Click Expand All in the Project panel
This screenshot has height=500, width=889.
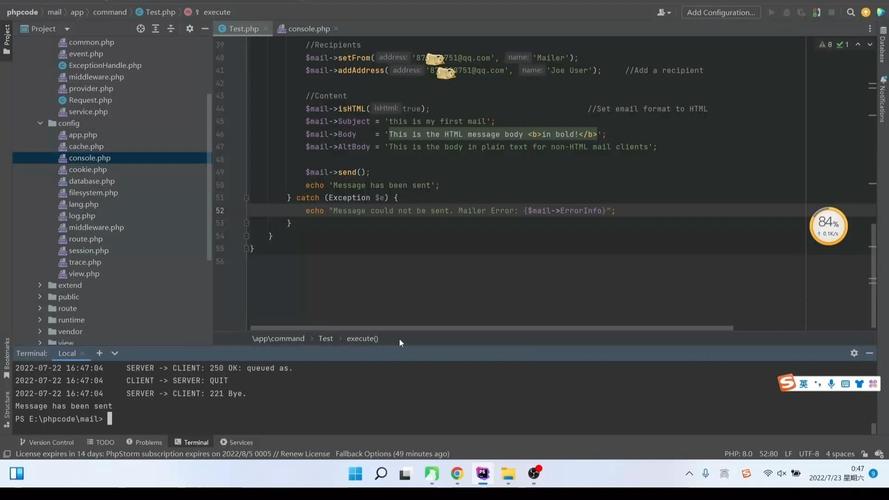coord(155,28)
